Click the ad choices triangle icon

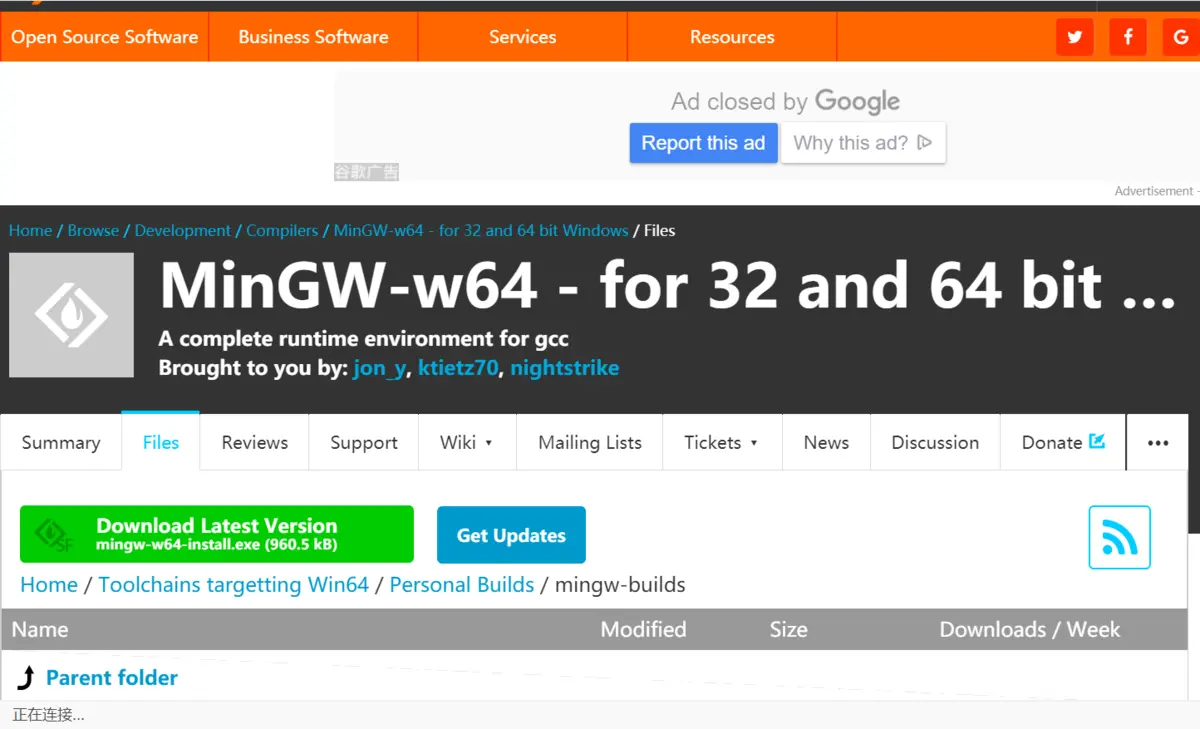pos(925,143)
